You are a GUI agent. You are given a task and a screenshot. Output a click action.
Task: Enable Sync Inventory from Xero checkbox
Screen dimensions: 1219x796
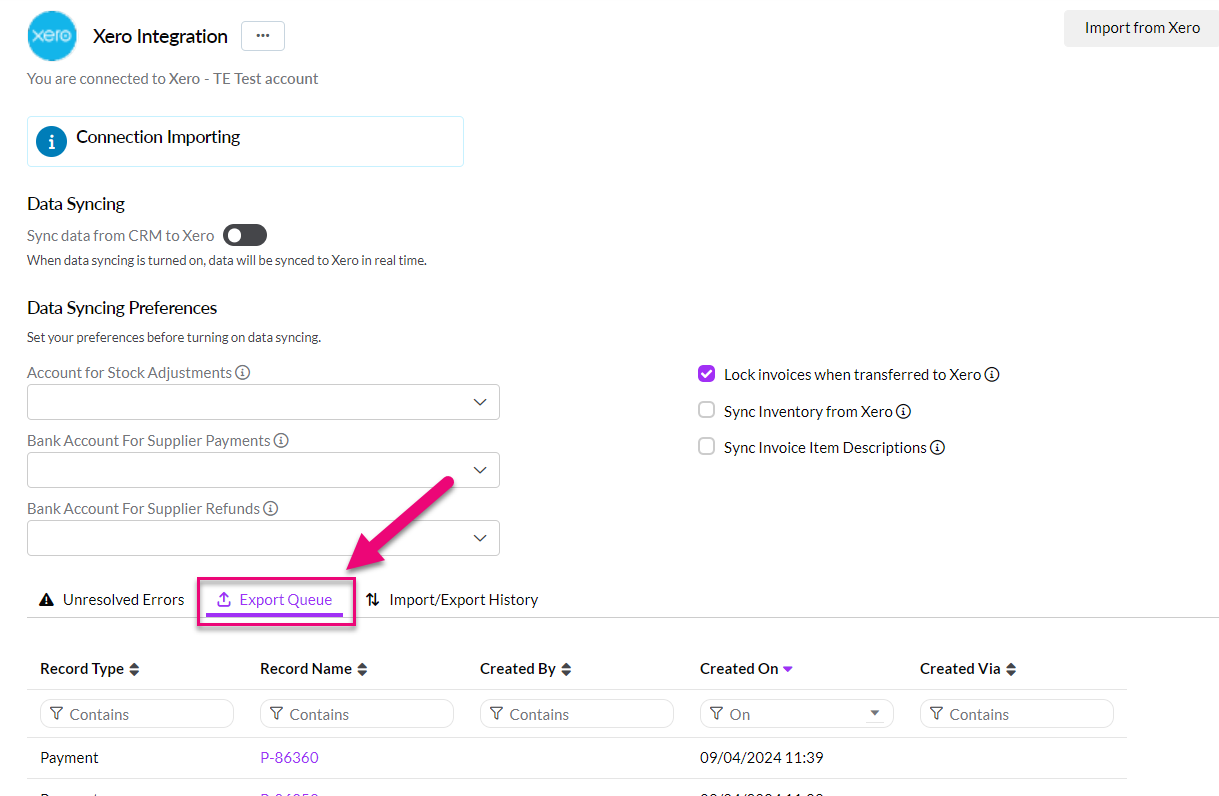click(x=707, y=410)
